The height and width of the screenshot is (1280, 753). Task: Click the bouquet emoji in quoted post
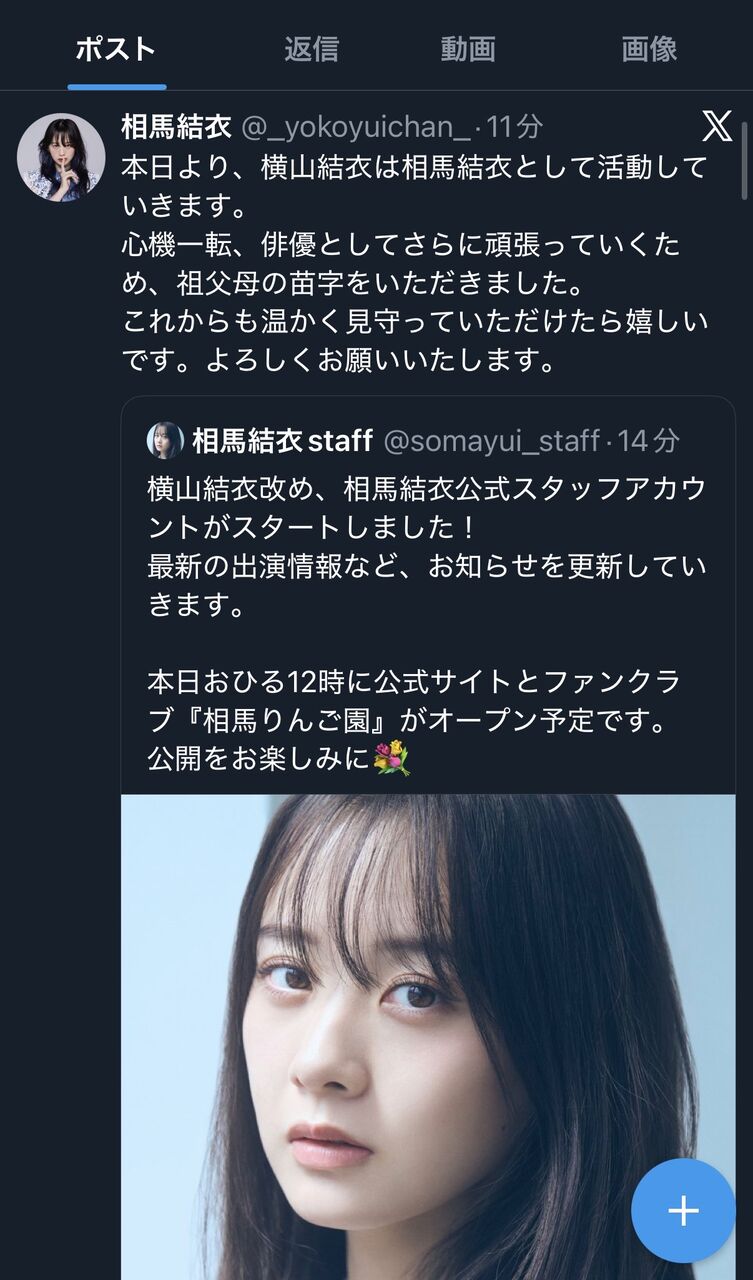(x=391, y=759)
